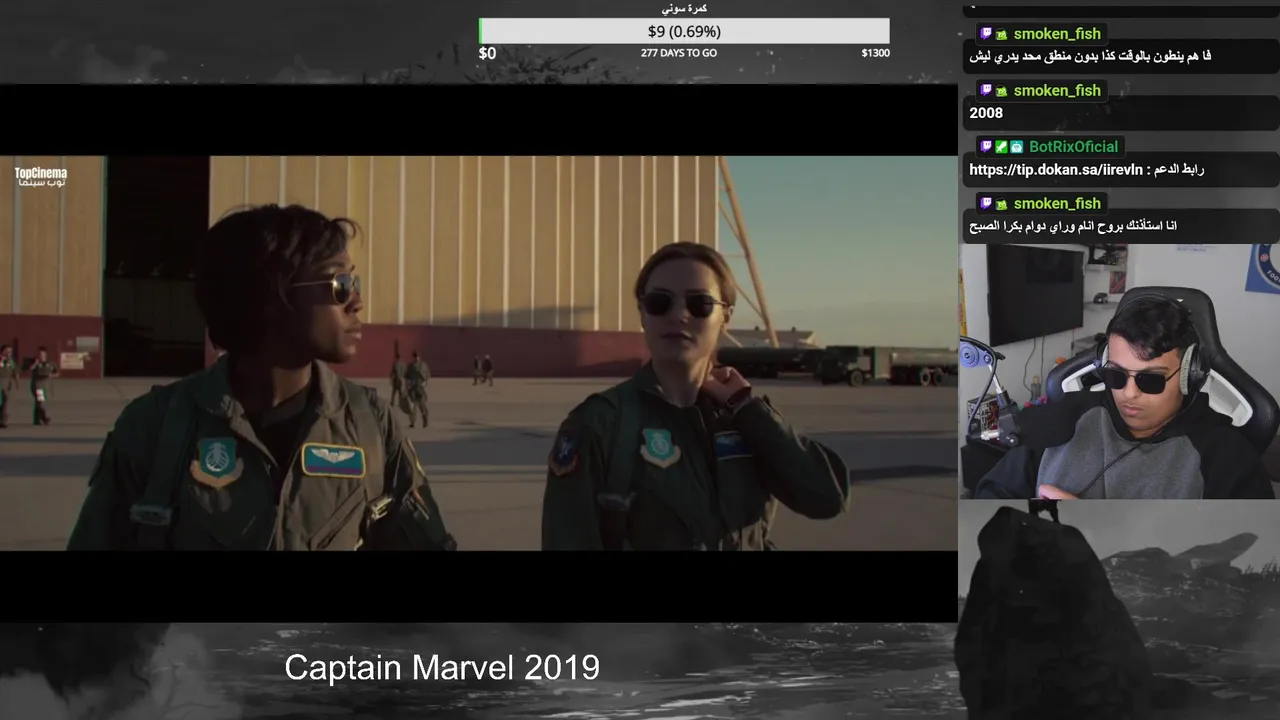Click the green subscriber badge above the الصبح message
The image size is (1280, 720).
(1001, 204)
